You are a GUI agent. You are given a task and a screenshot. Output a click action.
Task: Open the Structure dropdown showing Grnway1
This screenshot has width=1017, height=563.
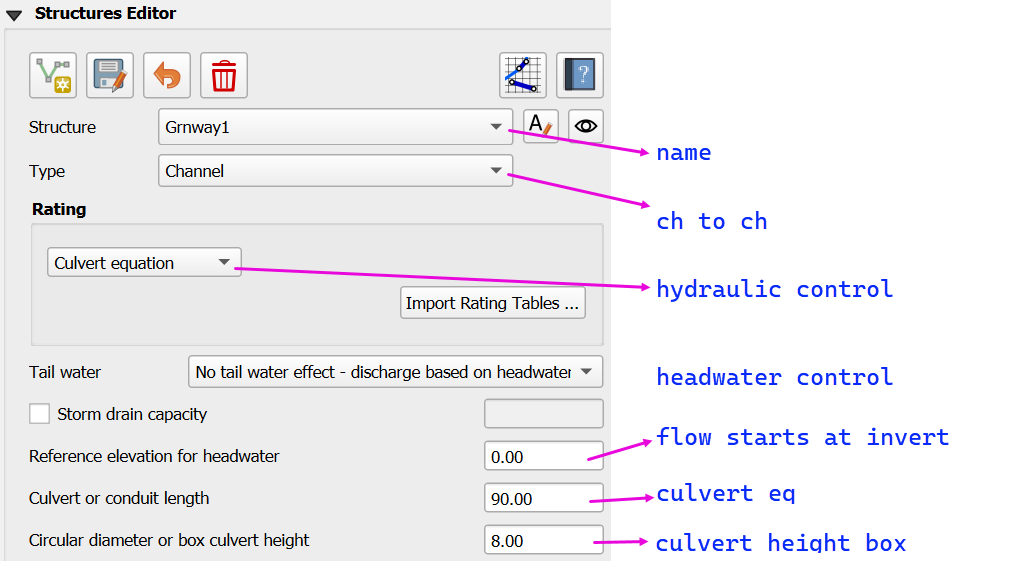coord(335,127)
